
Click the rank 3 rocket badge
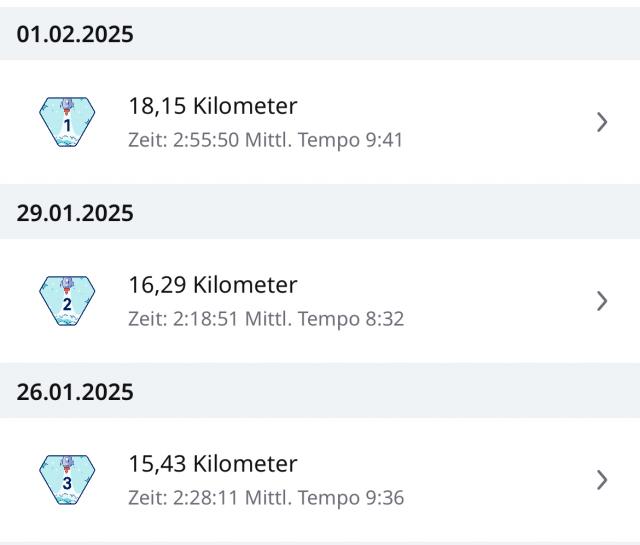tap(67, 480)
